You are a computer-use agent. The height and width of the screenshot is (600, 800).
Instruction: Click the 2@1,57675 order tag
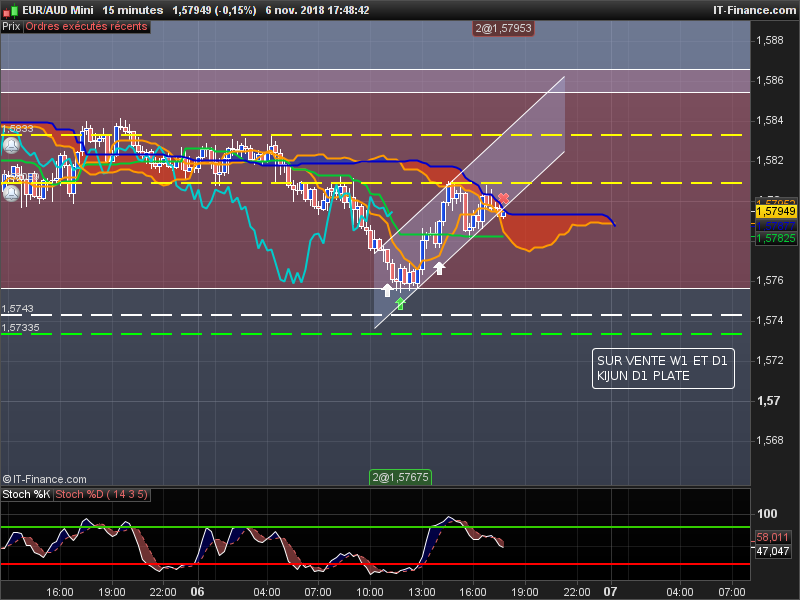tap(401, 478)
